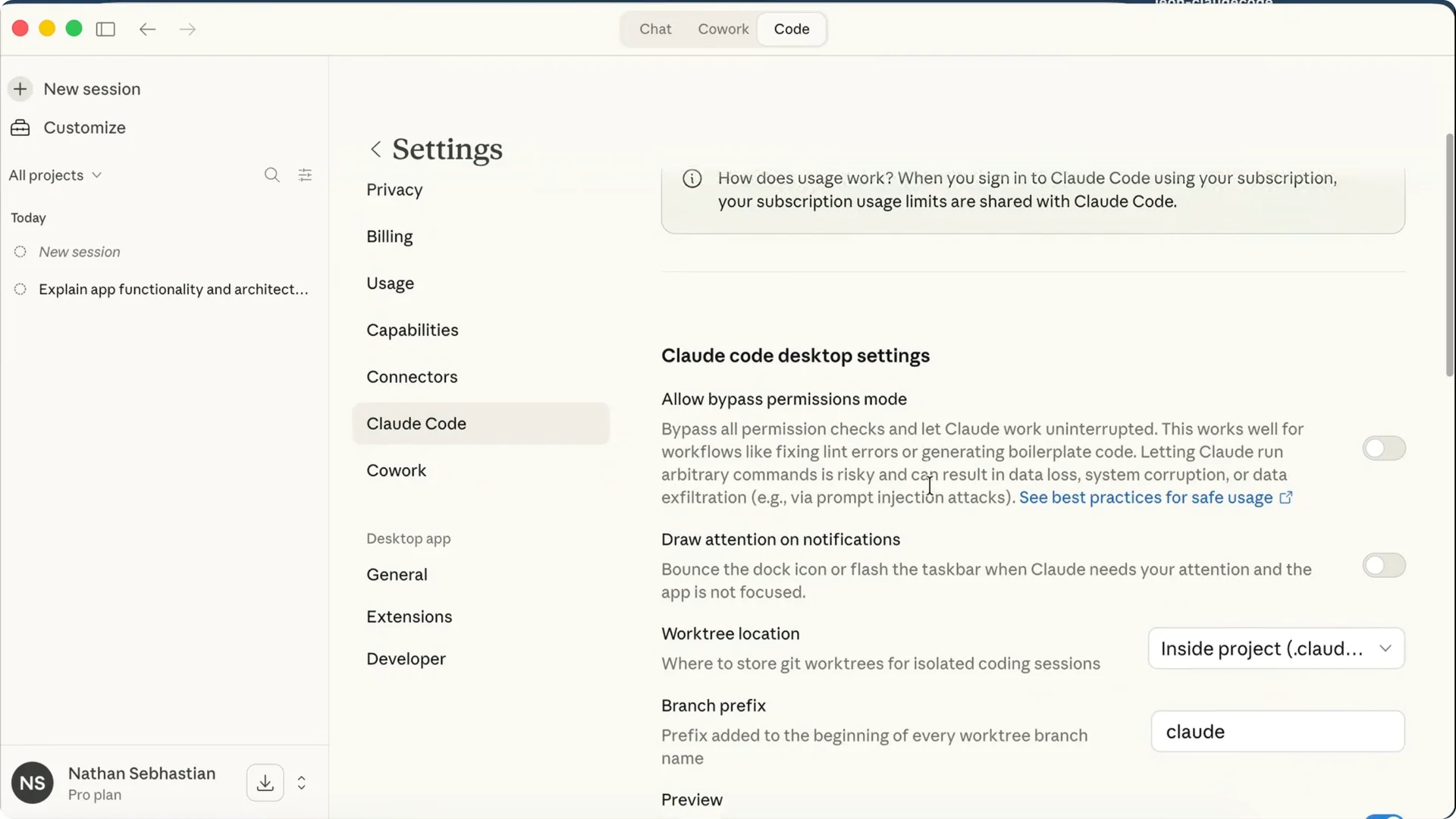
Task: Click the download icon next to the profile
Action: coord(265,783)
